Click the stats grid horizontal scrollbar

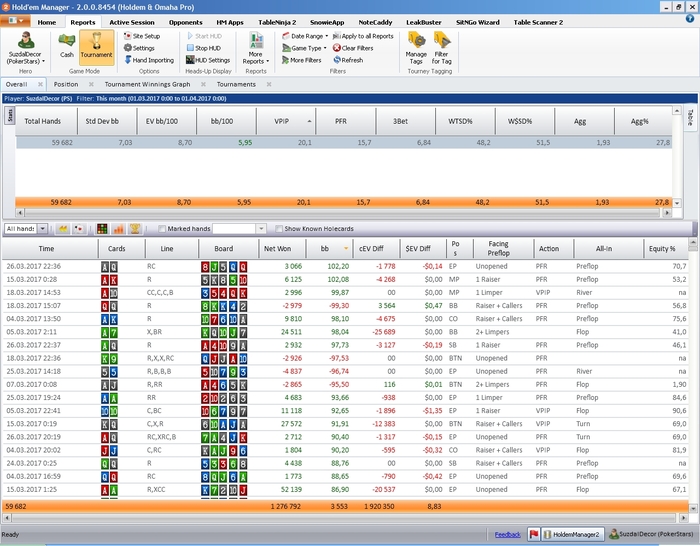click(x=343, y=213)
